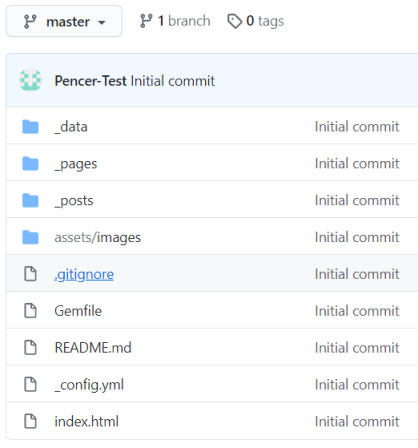Click the _data folder icon
418x448 pixels.
click(x=30, y=127)
